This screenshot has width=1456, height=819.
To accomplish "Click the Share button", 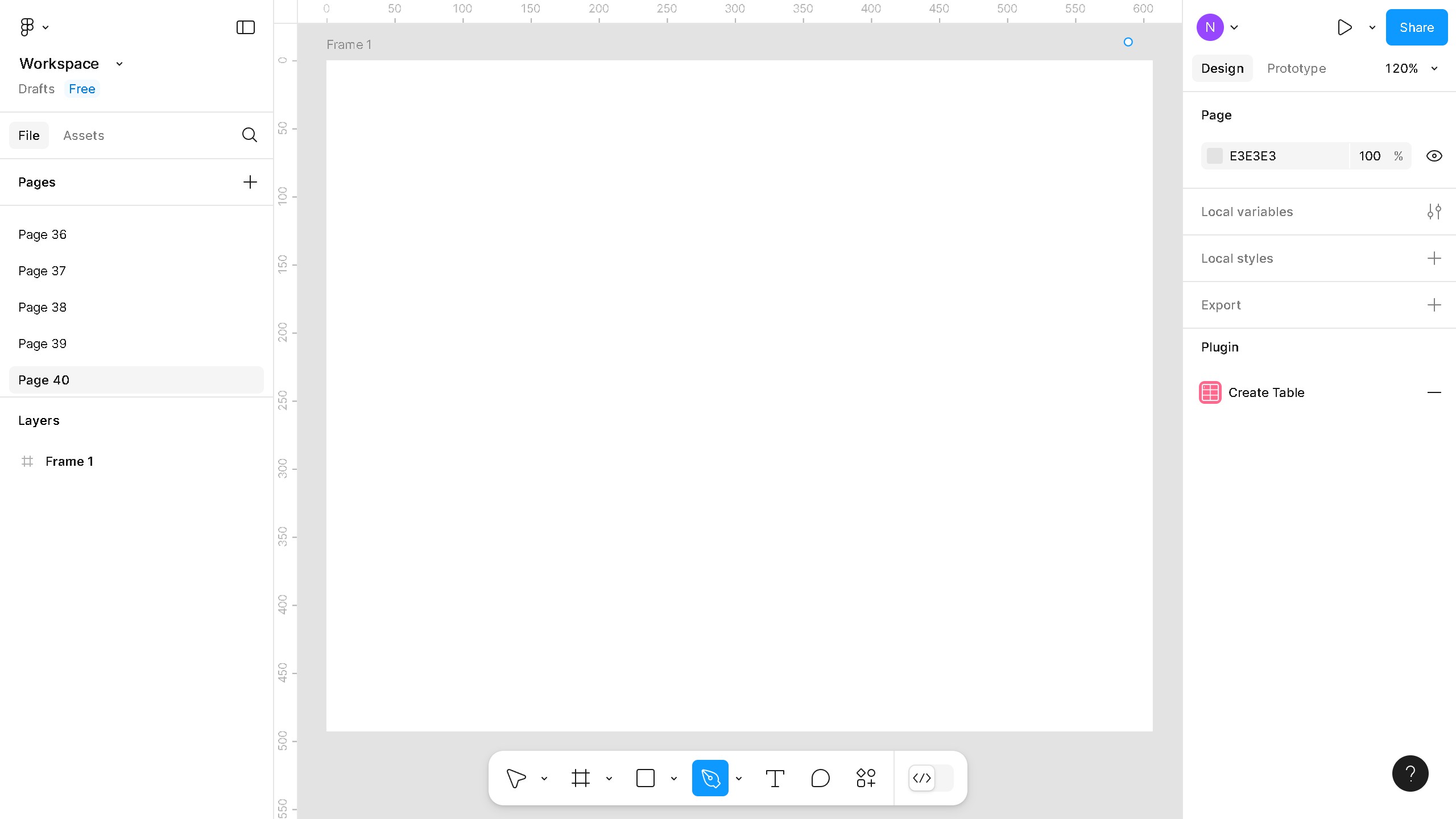I will [1416, 27].
